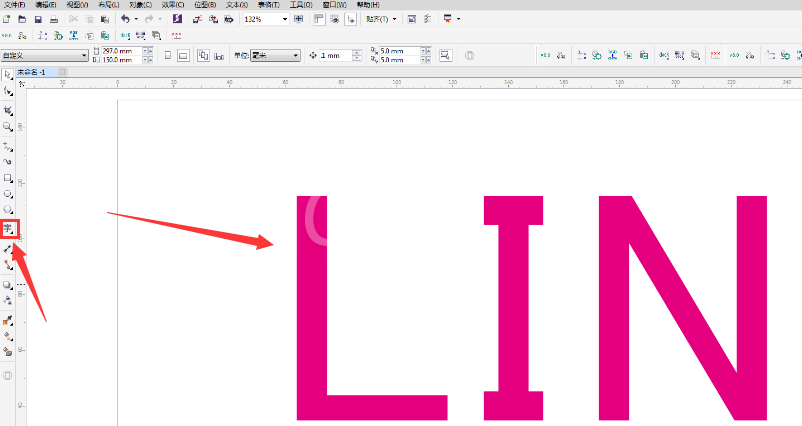Viewport: 802px width, 426px height.
Task: Open the units dropdown
Action: [275, 55]
